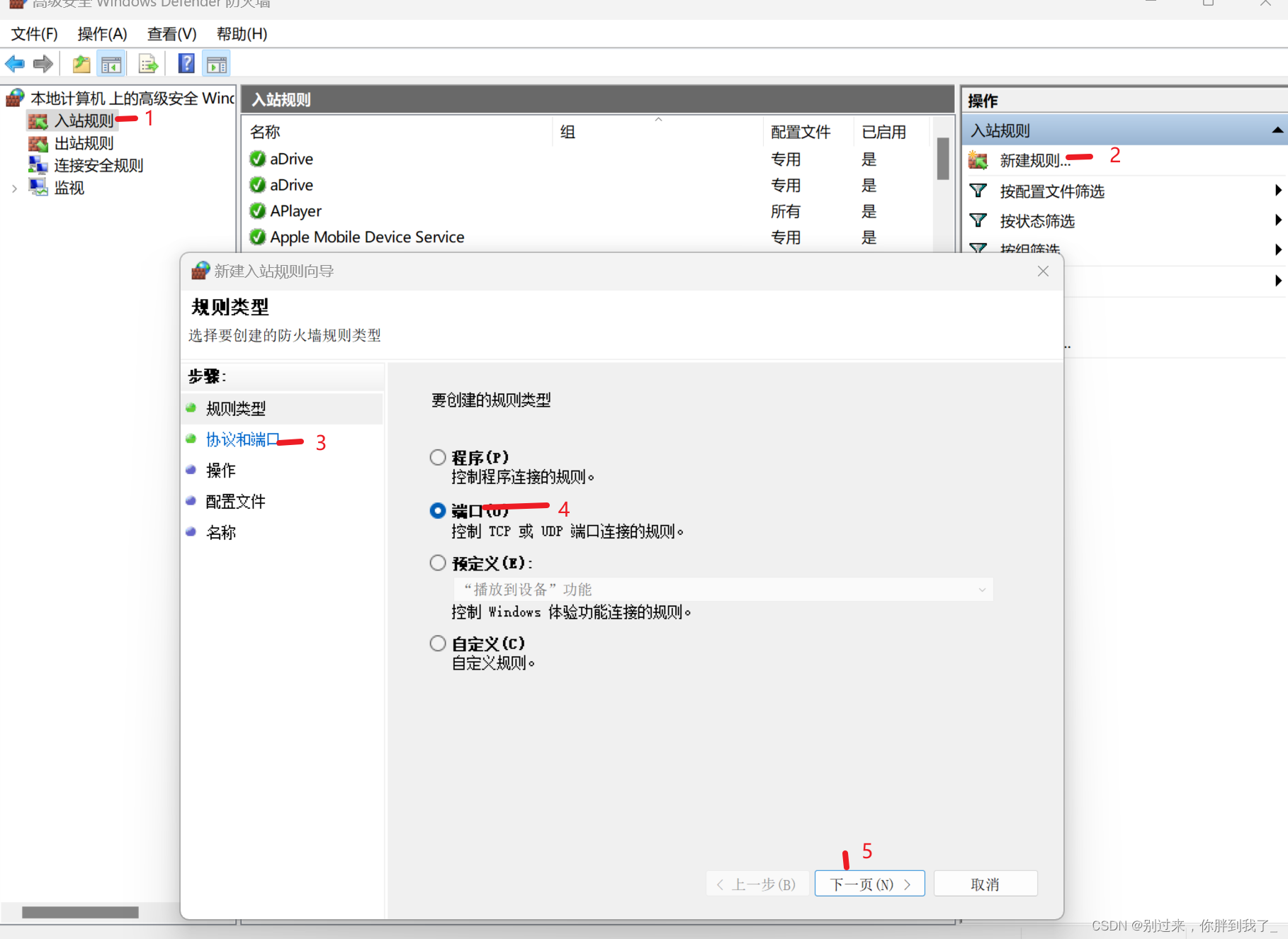
Task: Select the APlayer rule row
Action: [588, 211]
